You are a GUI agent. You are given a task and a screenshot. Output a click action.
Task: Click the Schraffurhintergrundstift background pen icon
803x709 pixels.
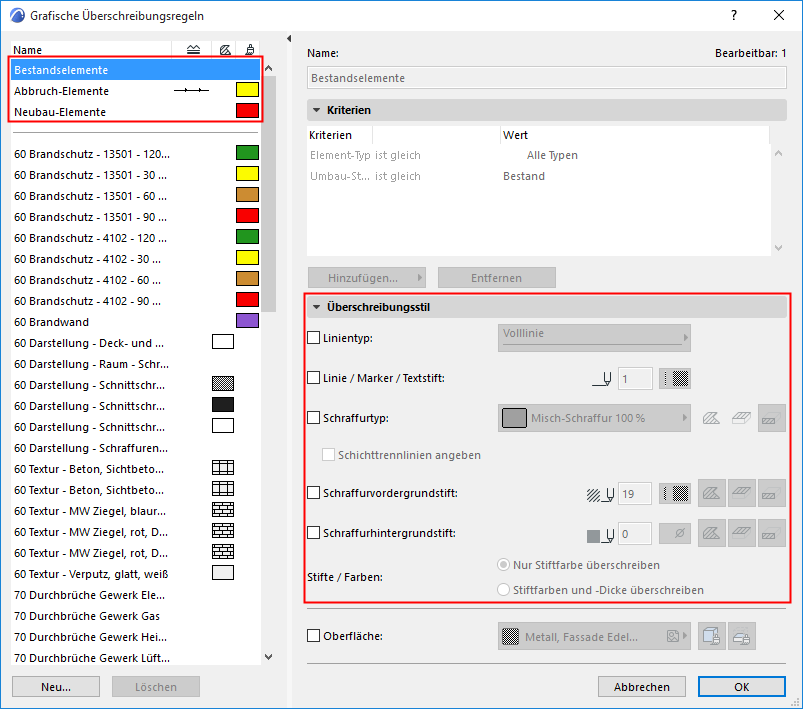tap(600, 535)
